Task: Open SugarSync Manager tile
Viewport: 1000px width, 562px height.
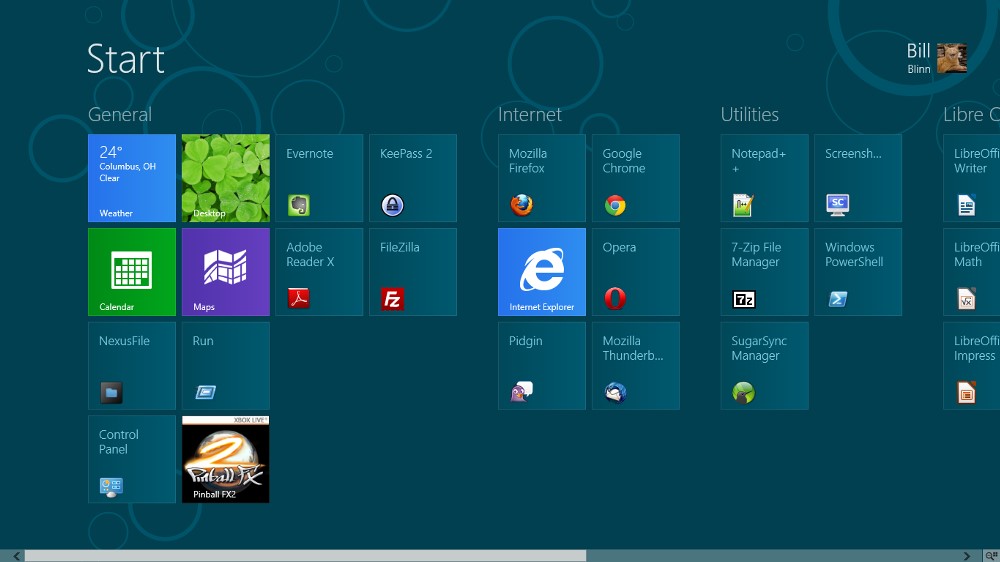Action: point(765,366)
